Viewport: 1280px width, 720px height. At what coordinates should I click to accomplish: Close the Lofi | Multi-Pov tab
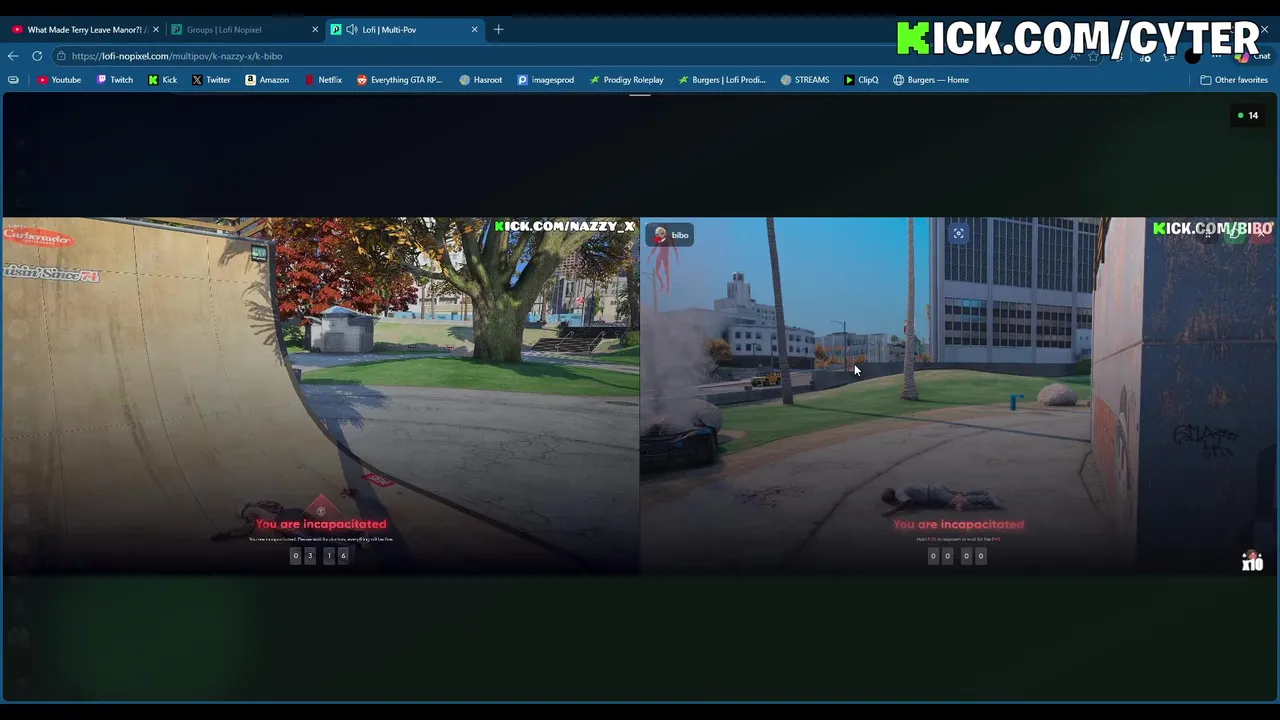pyautogui.click(x=475, y=30)
